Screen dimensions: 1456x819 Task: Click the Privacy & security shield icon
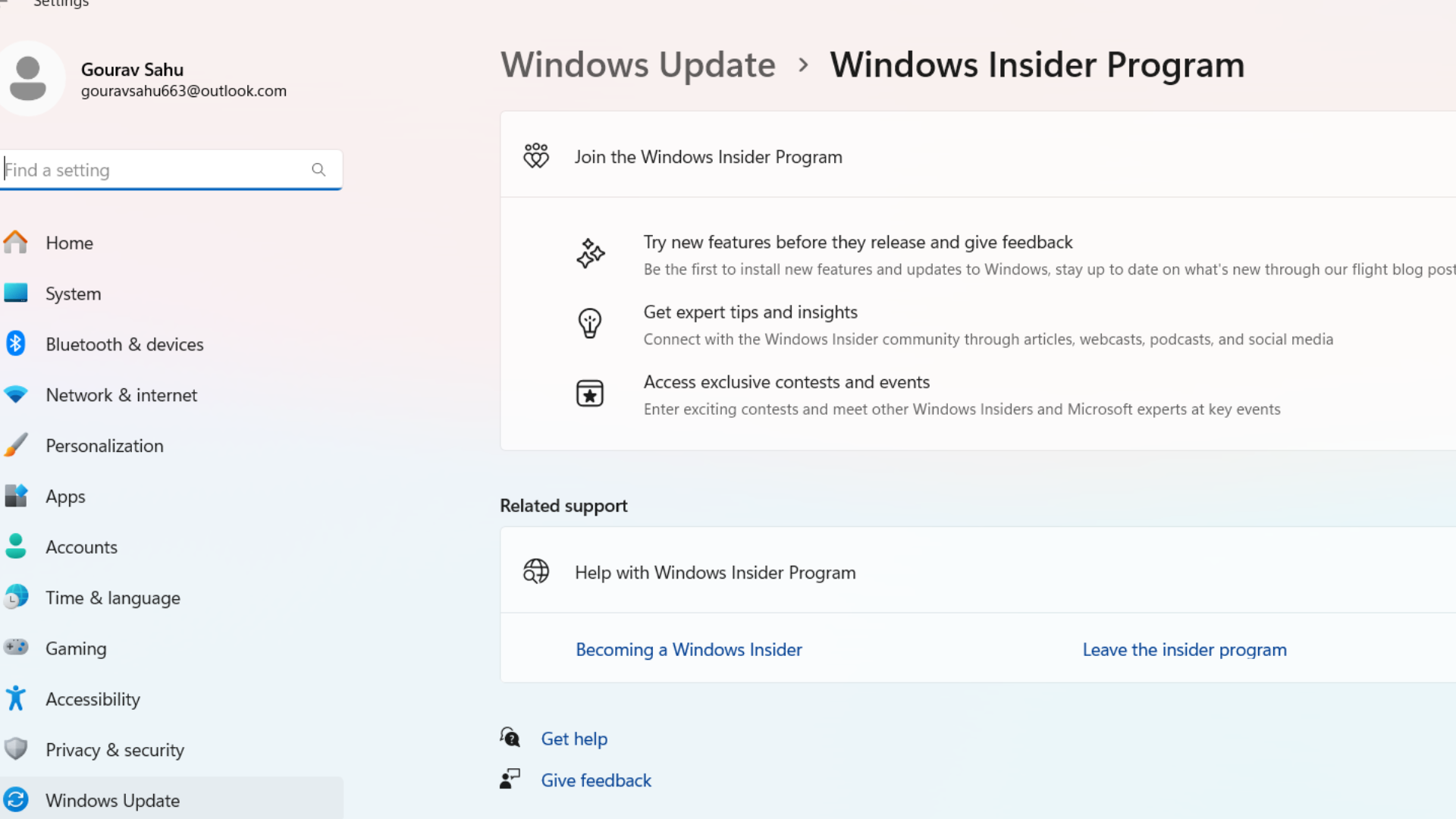(x=17, y=749)
